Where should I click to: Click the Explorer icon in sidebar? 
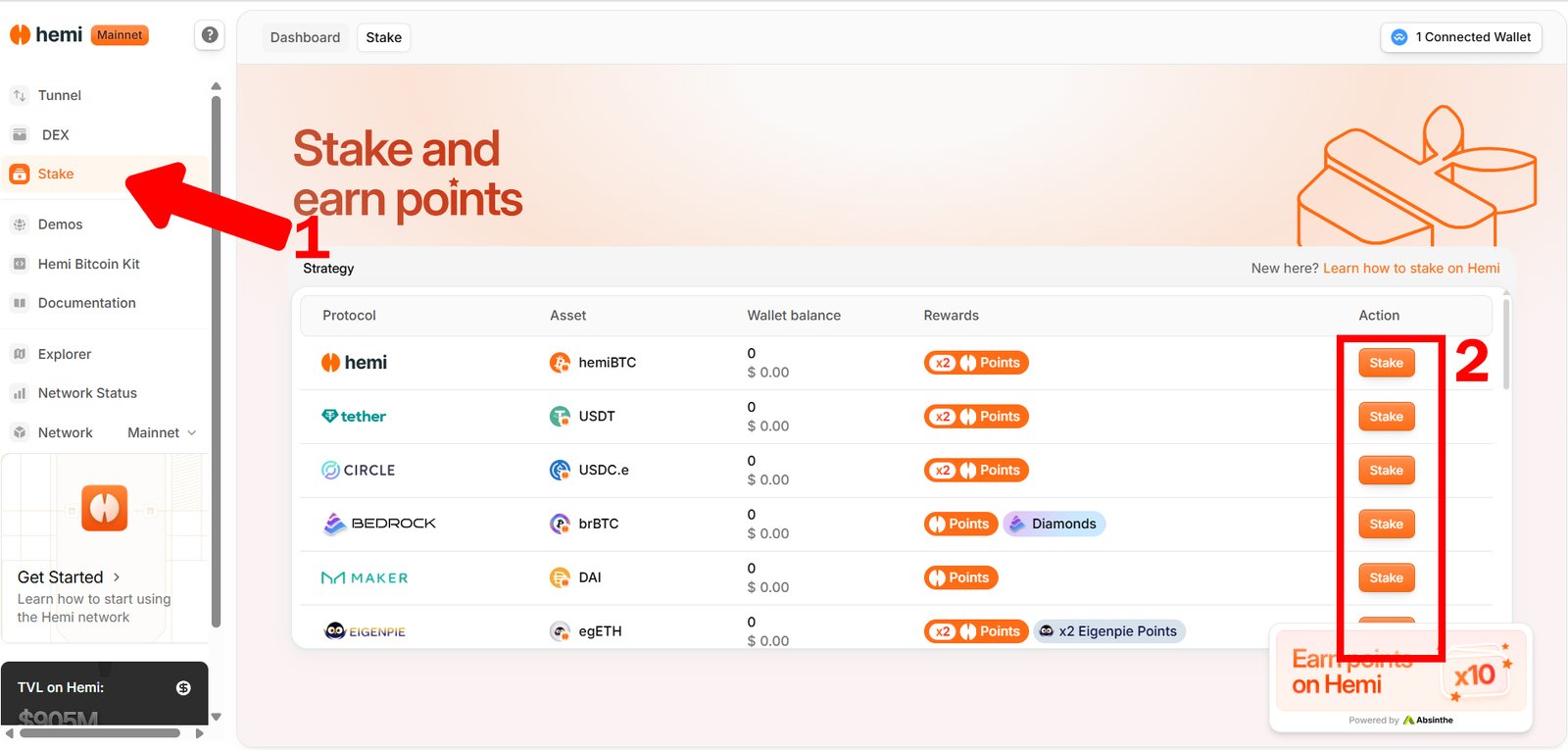tap(20, 354)
